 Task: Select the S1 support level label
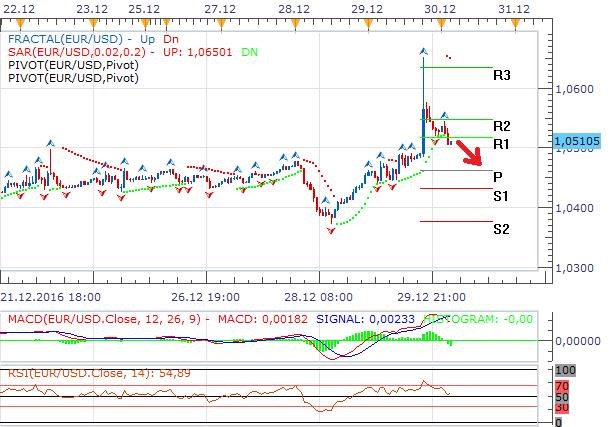[x=501, y=196]
